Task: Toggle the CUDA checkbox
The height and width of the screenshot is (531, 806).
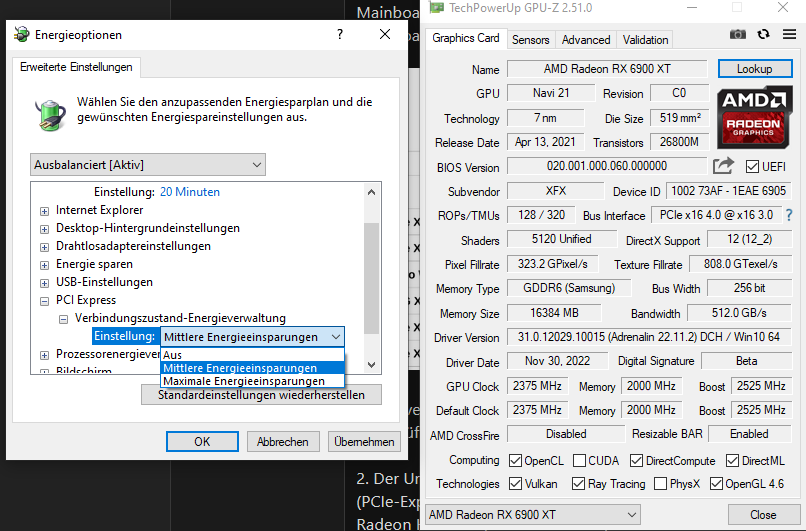Action: pos(579,461)
